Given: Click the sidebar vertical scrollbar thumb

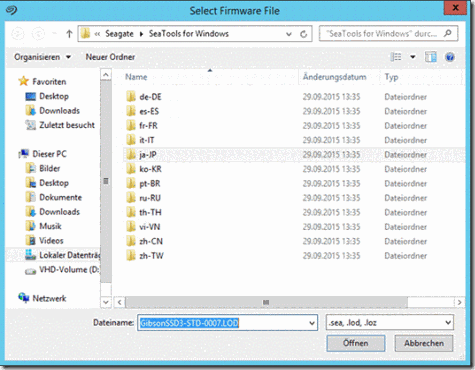Looking at the screenshot, I should 106,182.
